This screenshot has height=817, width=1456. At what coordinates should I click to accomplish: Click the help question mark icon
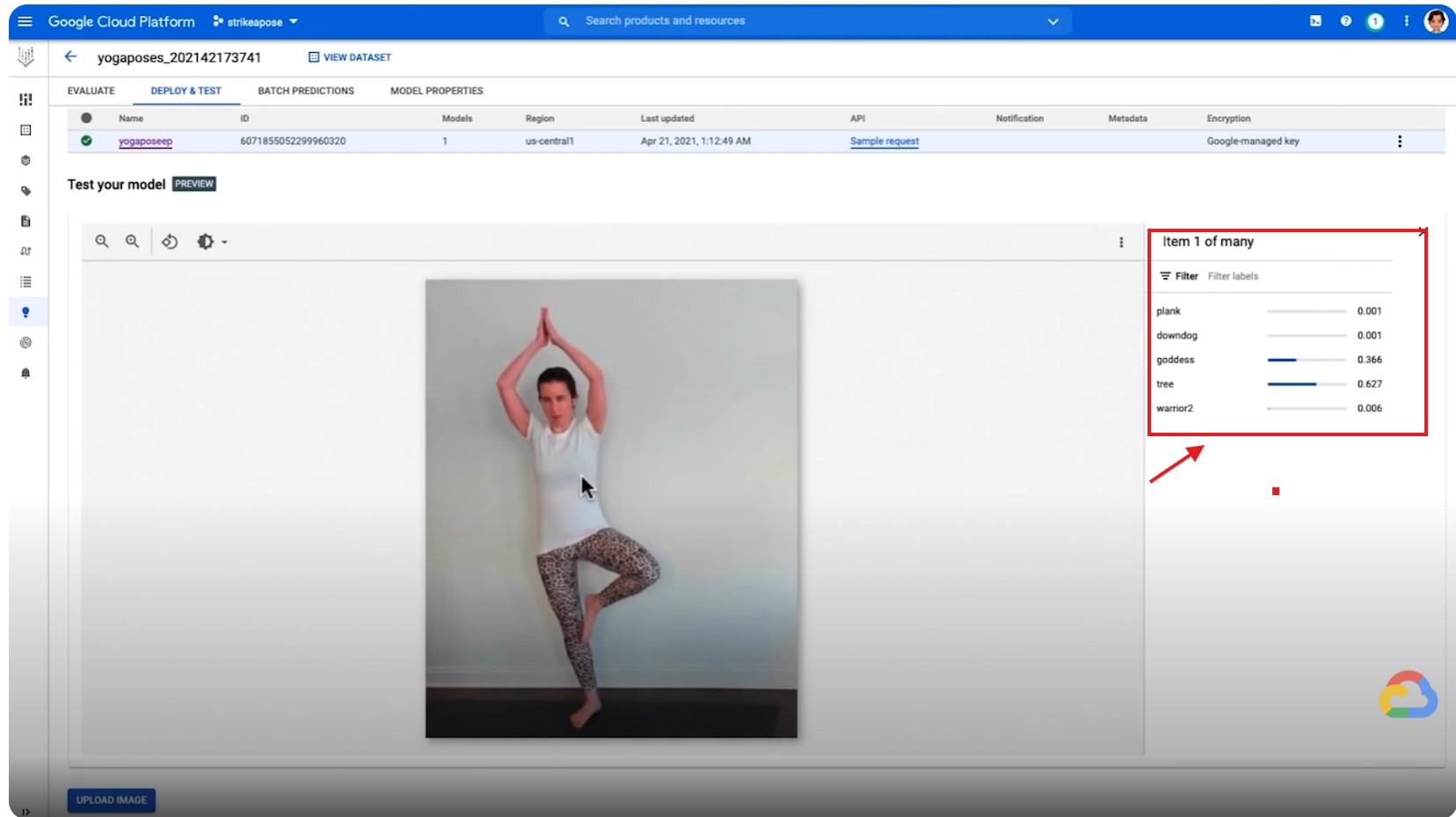click(1345, 21)
